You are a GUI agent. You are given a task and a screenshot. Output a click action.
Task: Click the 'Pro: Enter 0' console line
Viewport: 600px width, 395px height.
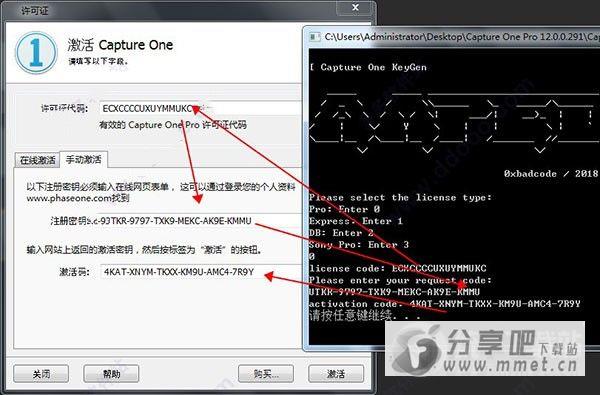click(x=344, y=209)
